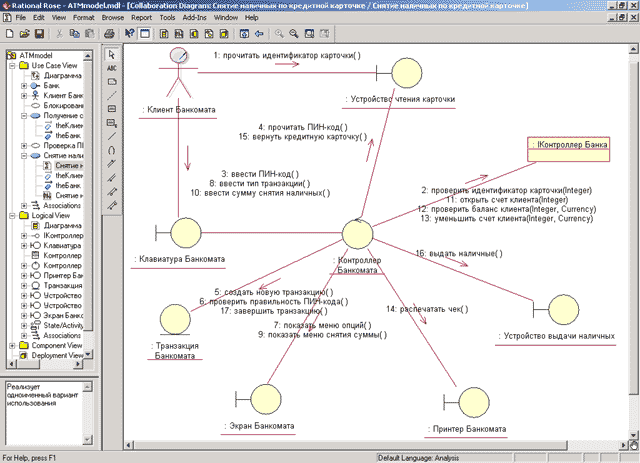
Task: Expand the Associations node under Logical View
Action: [x=24, y=335]
